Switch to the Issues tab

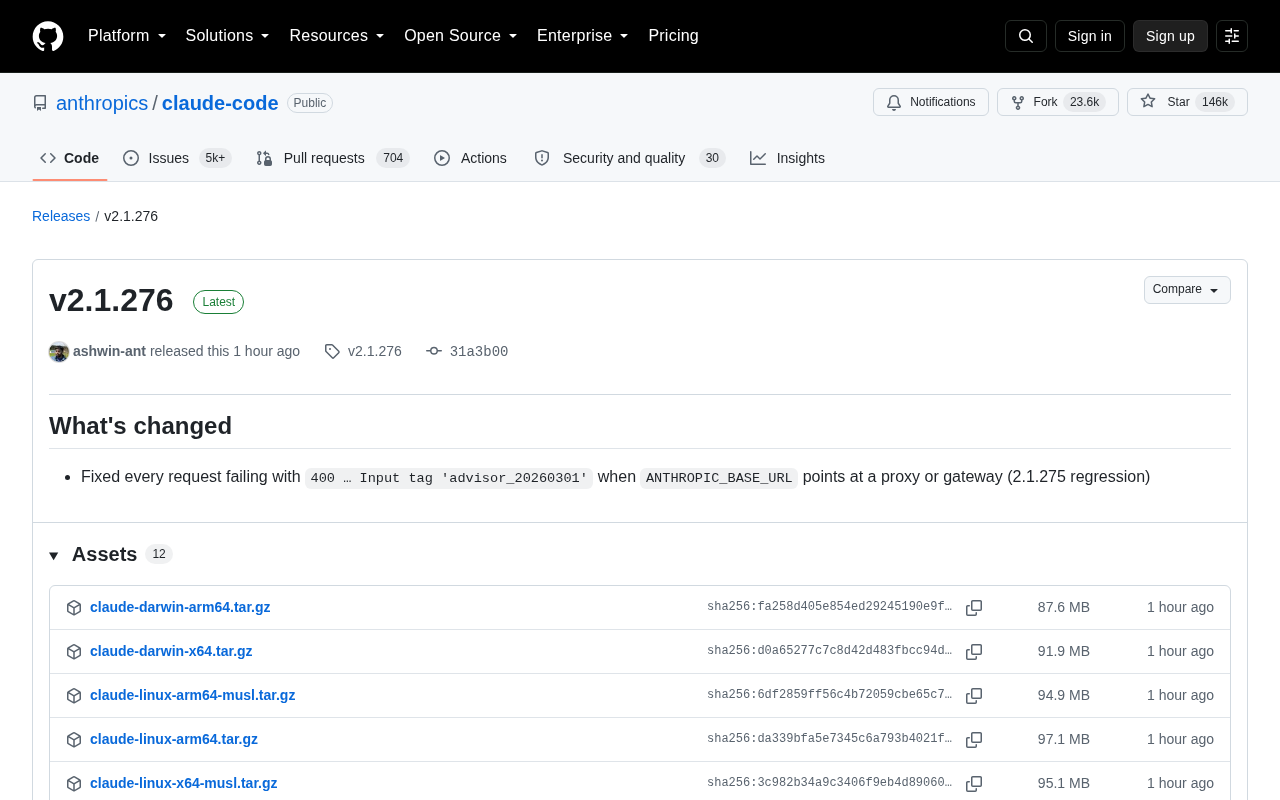[177, 158]
